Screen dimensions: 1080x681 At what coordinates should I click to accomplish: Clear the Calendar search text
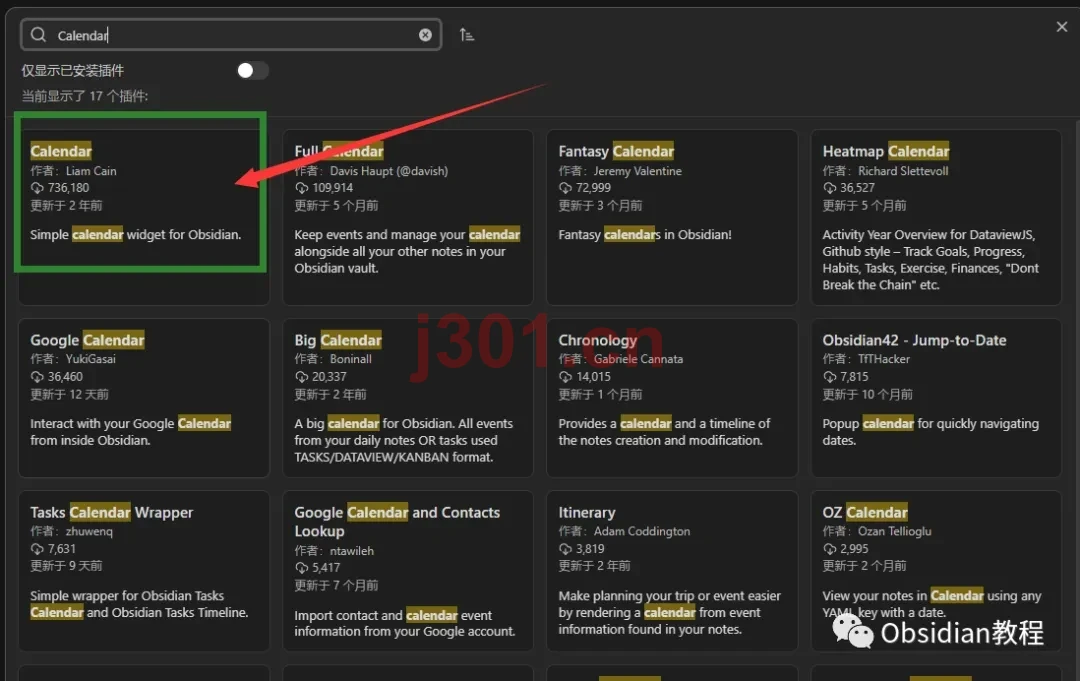(x=425, y=35)
